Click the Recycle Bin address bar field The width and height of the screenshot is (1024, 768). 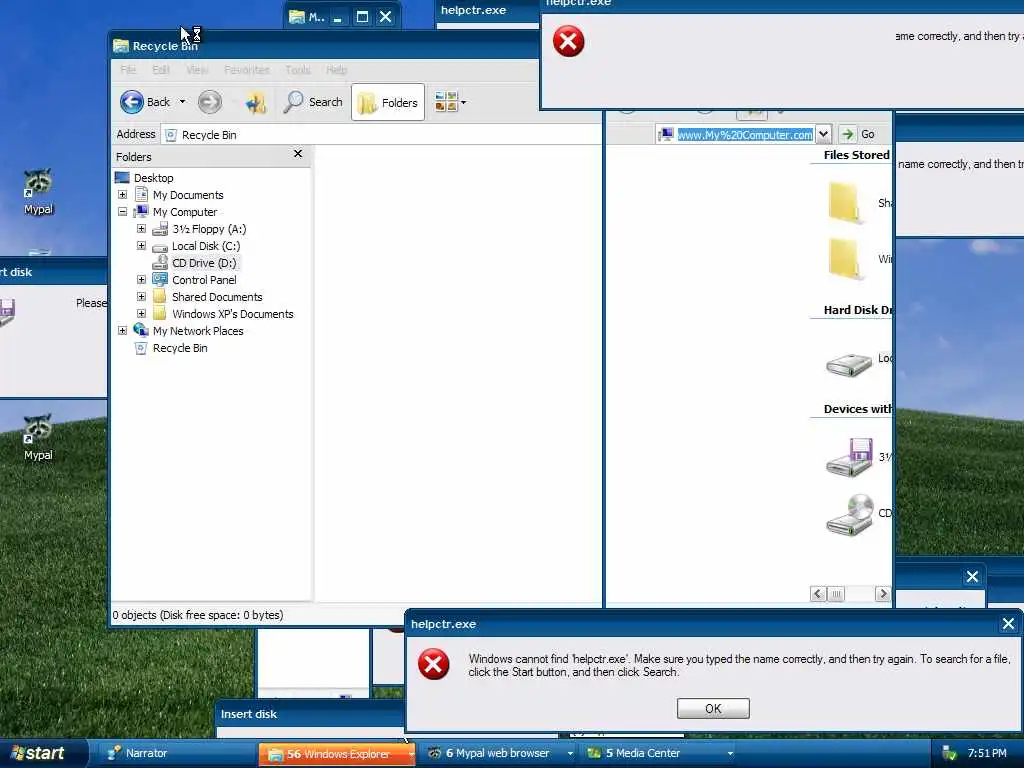coord(381,135)
